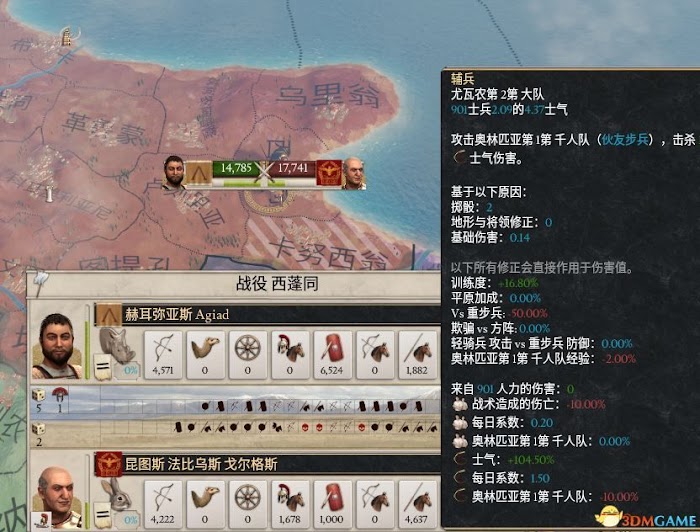Image resolution: width=700 pixels, height=532 pixels.
Task: Click the rabbit tactic icon for defender
Action: tap(117, 495)
